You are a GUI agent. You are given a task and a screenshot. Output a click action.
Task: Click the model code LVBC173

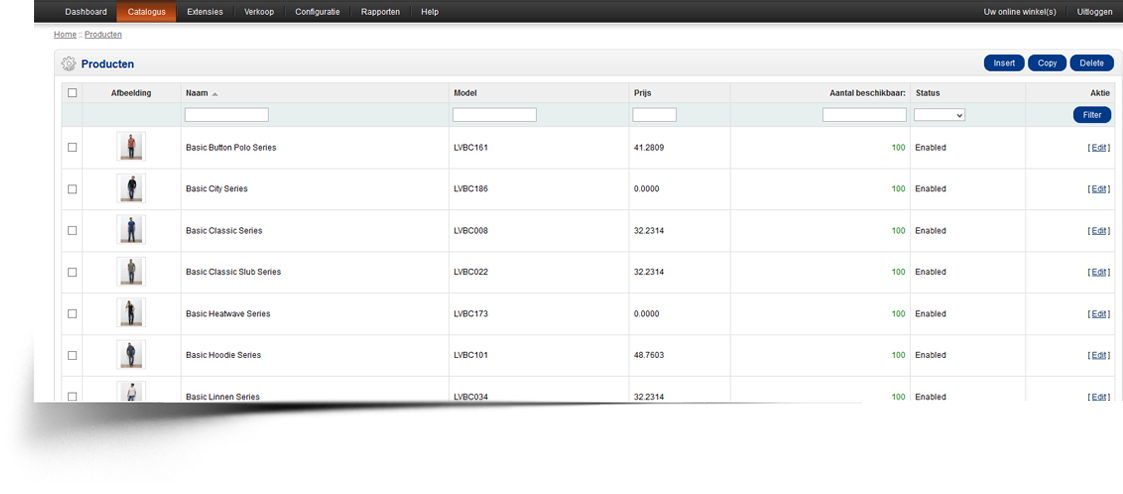click(x=471, y=314)
